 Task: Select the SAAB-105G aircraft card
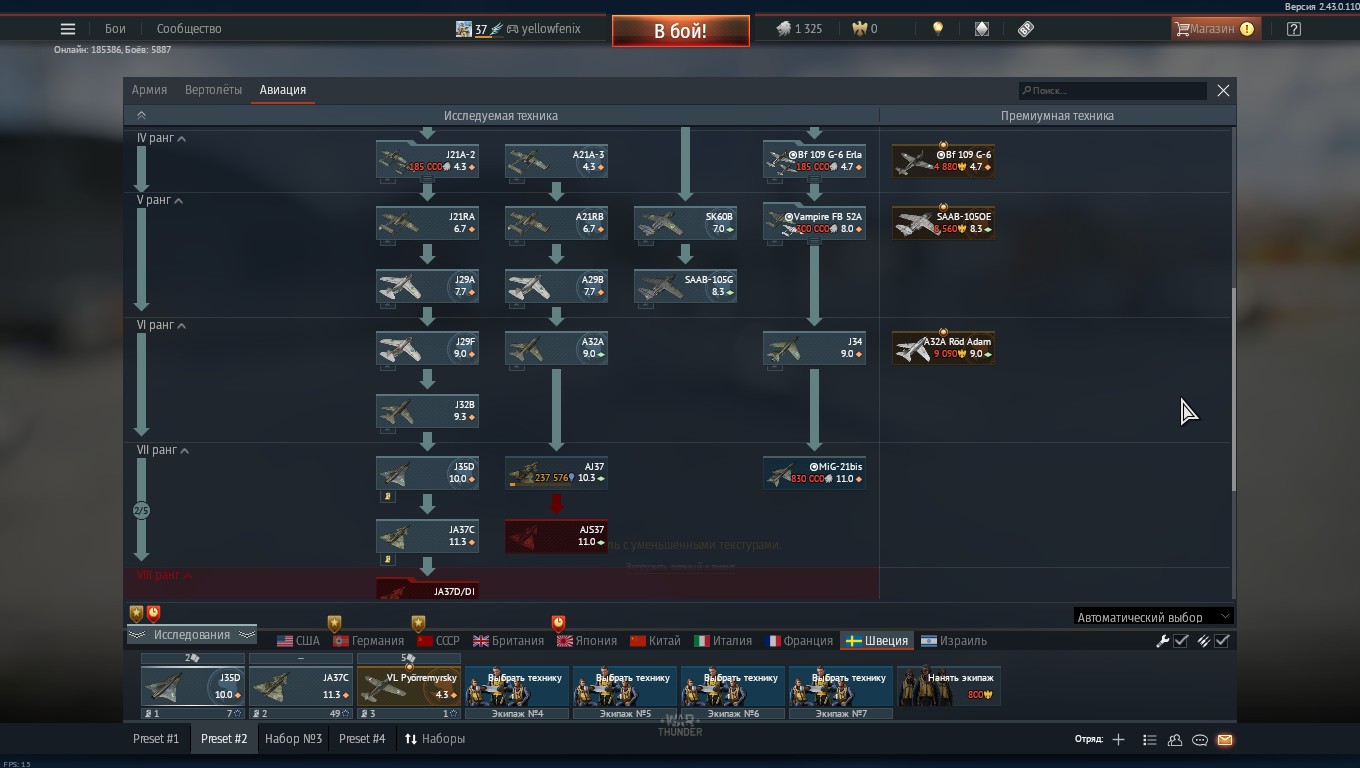tap(685, 285)
